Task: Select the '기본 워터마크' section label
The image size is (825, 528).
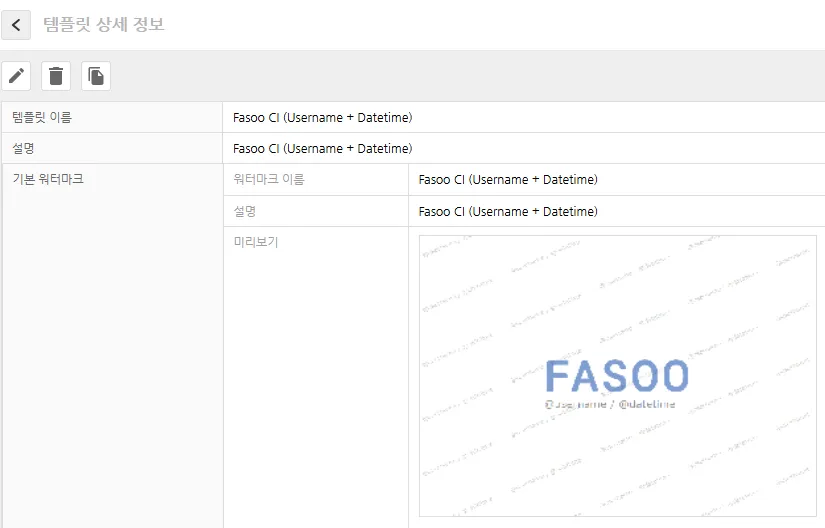Action: click(x=48, y=179)
